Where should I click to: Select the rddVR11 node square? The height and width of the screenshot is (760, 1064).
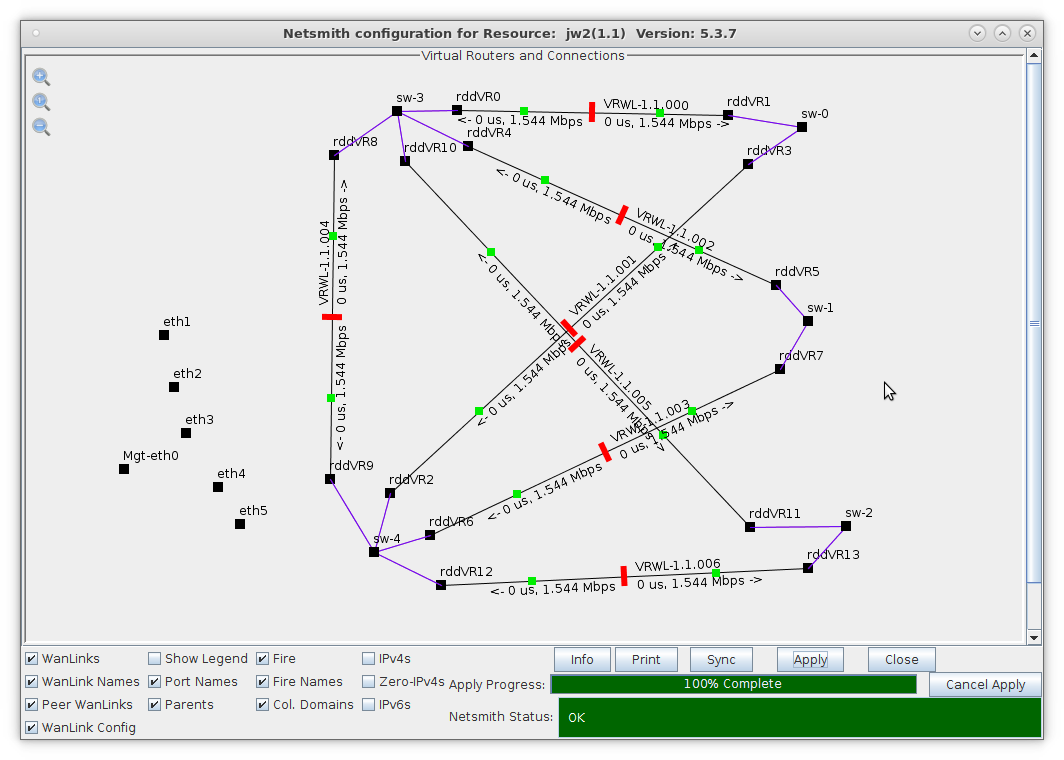click(x=750, y=527)
